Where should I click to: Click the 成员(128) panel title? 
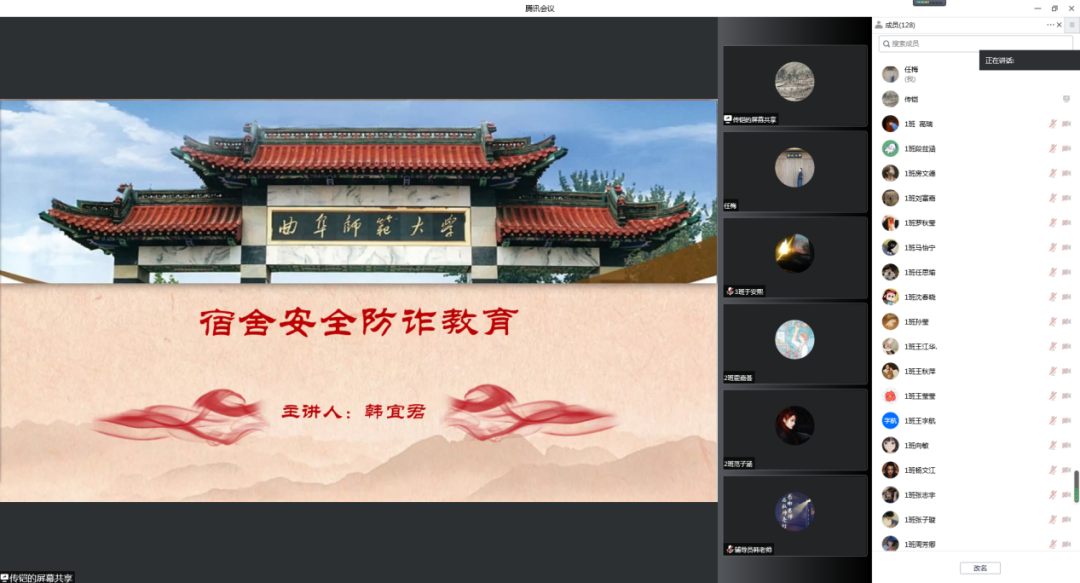[900, 25]
